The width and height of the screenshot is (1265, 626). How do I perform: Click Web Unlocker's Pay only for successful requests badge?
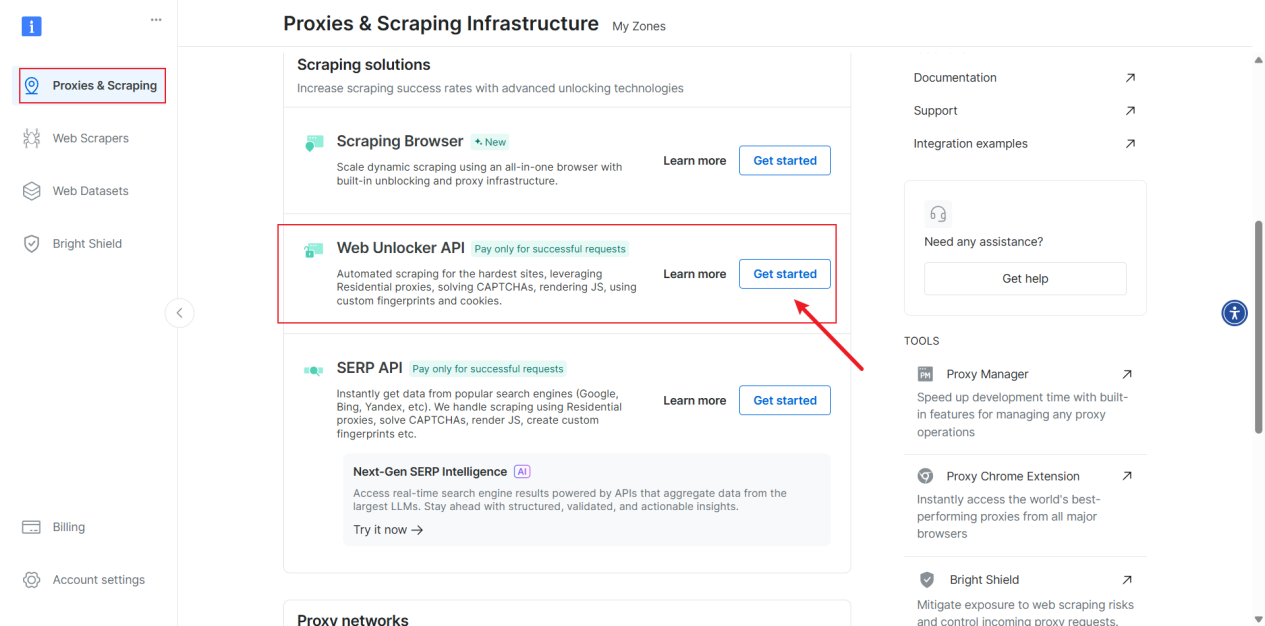click(551, 249)
